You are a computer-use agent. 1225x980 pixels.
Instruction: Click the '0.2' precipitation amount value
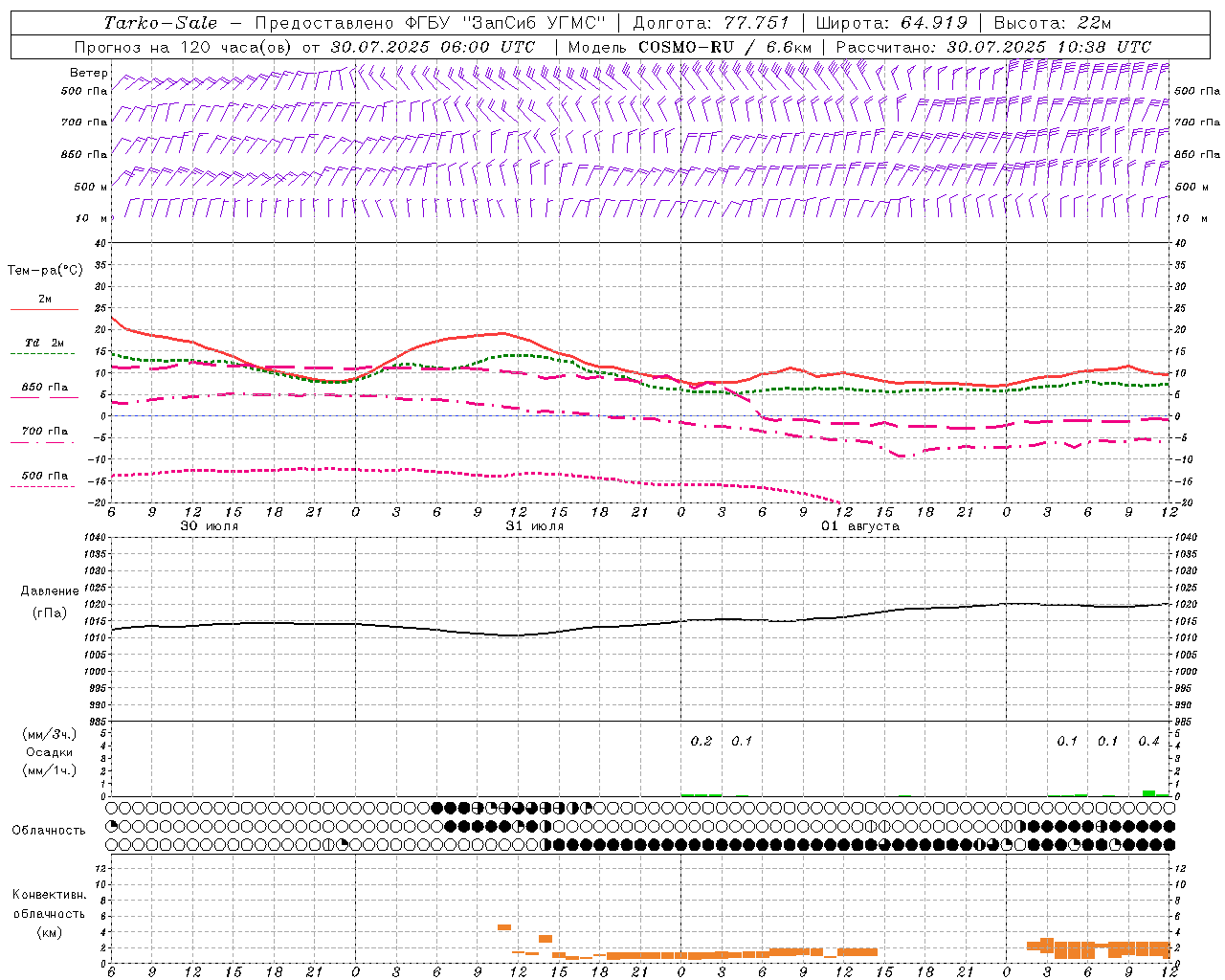pyautogui.click(x=702, y=741)
